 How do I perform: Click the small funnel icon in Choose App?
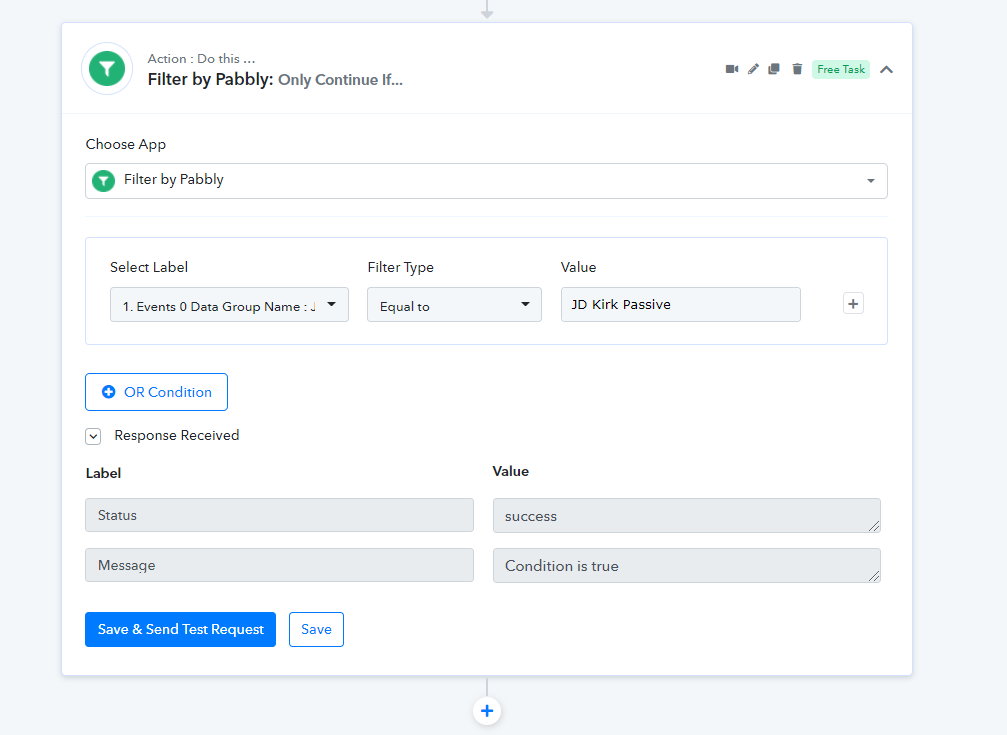(x=103, y=181)
